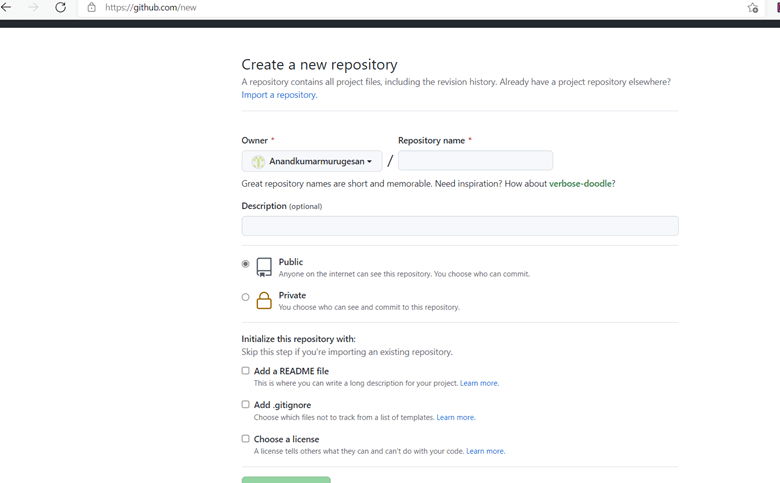Open Learn more link for README
The width and height of the screenshot is (780, 483).
pyautogui.click(x=479, y=383)
